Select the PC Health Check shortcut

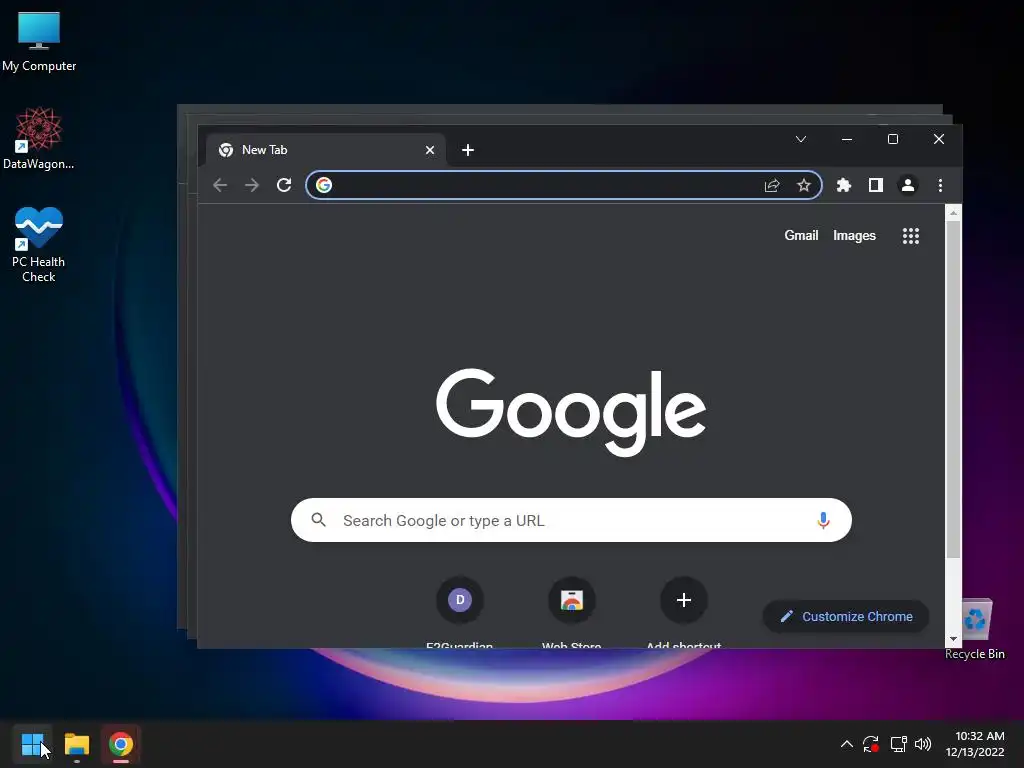pos(39,244)
